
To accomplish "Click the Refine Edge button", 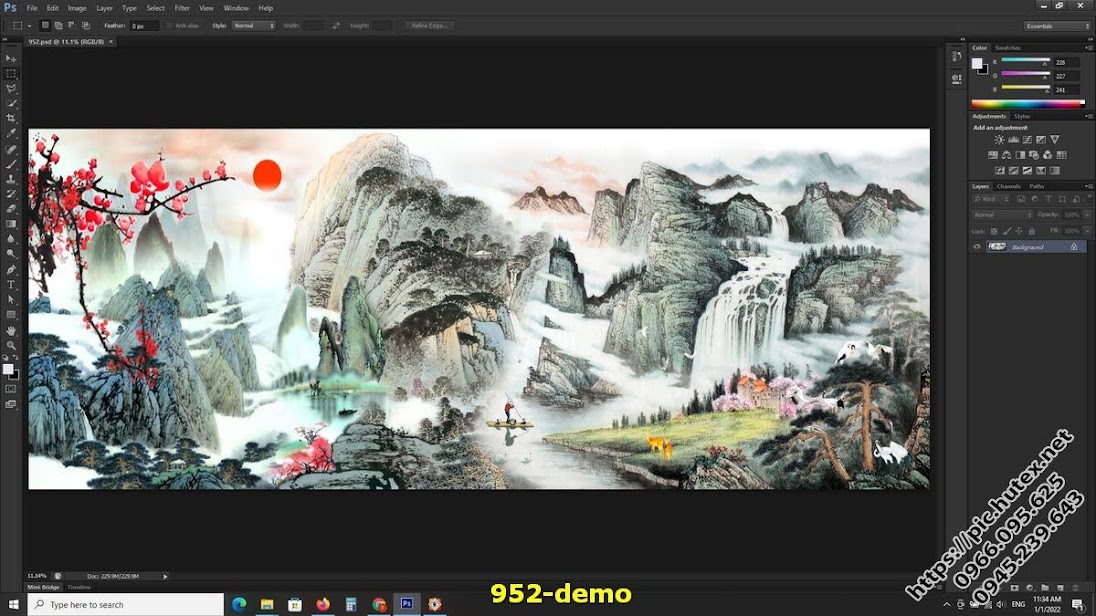I will click(429, 26).
